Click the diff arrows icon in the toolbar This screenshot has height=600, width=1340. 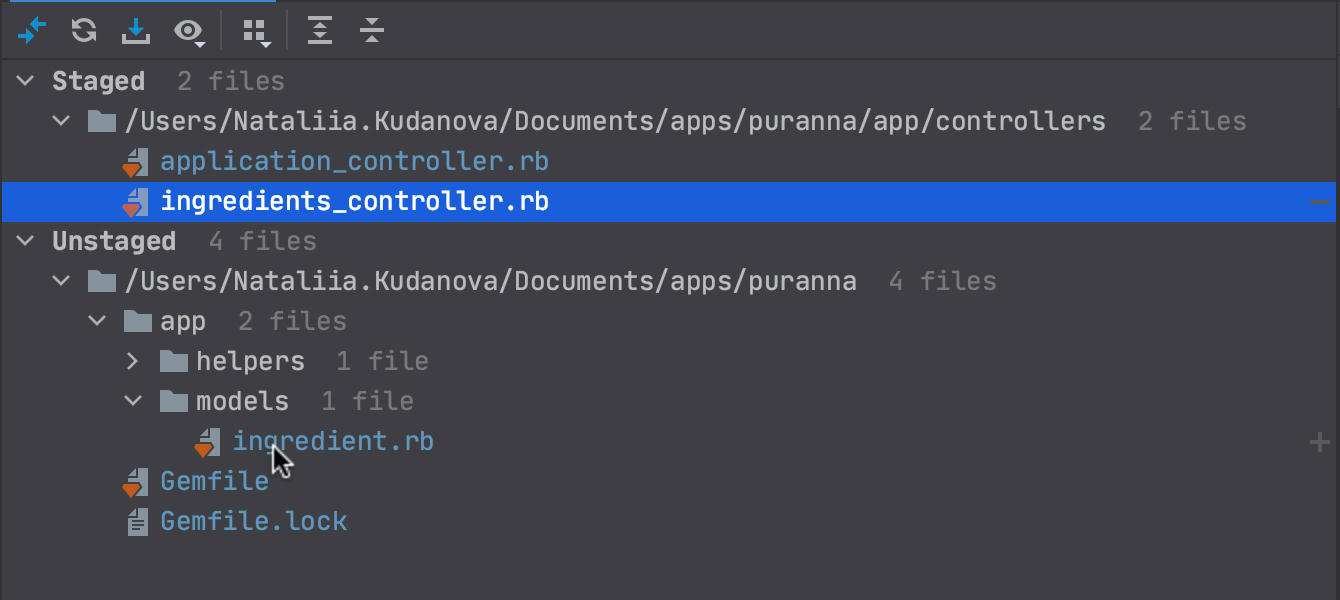click(31, 30)
